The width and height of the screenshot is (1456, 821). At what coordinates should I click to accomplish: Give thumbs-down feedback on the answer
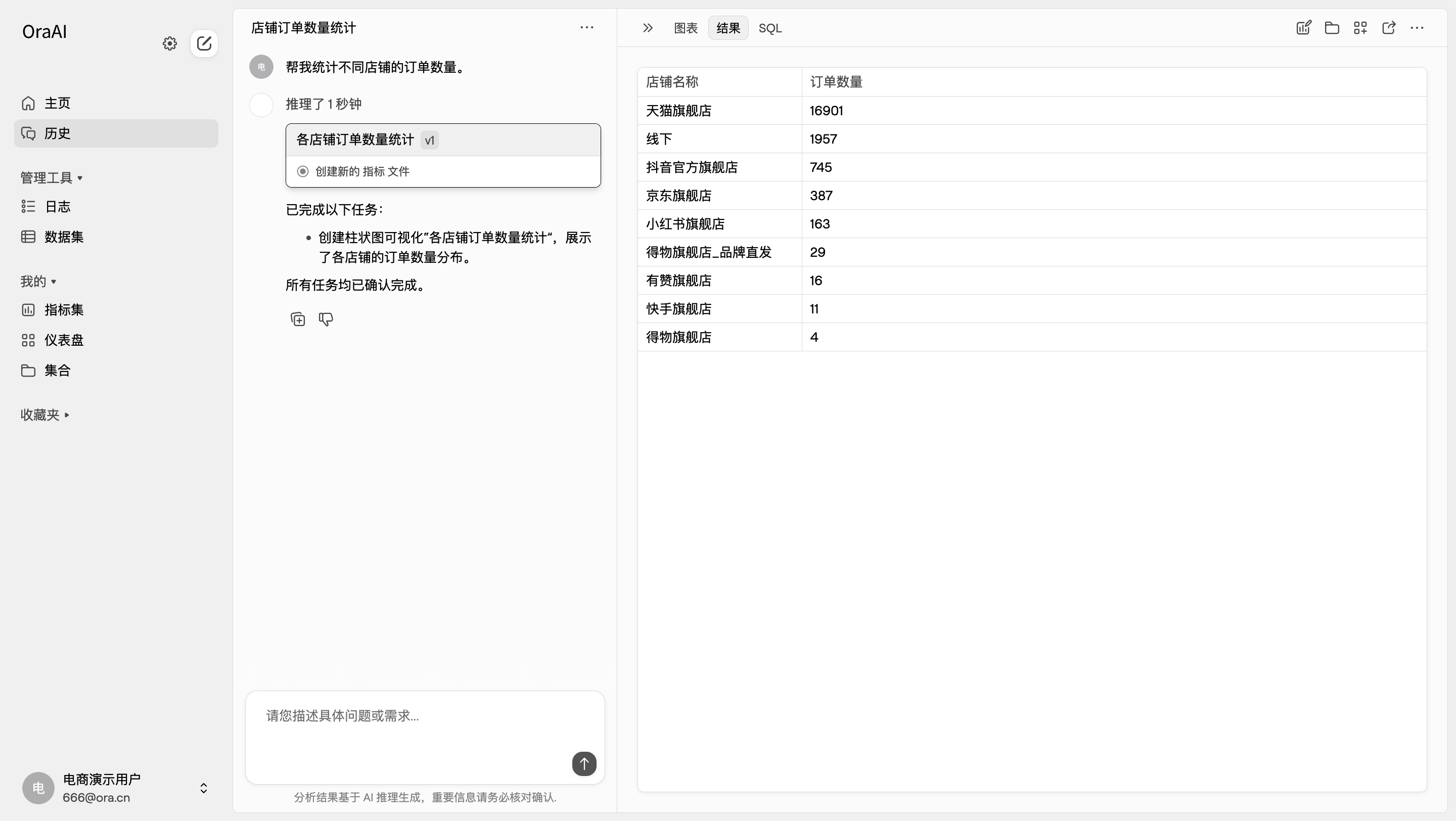coord(326,319)
